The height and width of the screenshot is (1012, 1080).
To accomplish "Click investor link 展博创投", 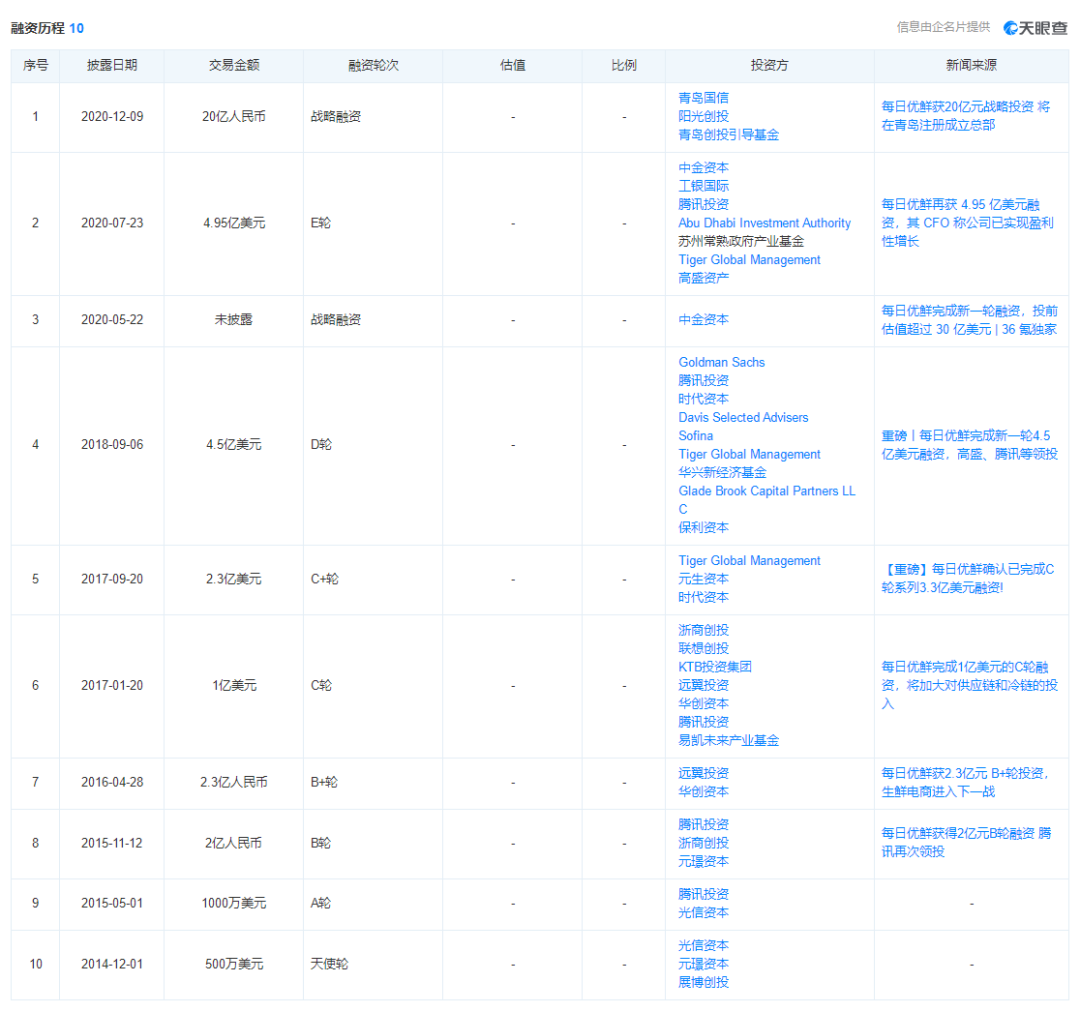I will pyautogui.click(x=703, y=982).
